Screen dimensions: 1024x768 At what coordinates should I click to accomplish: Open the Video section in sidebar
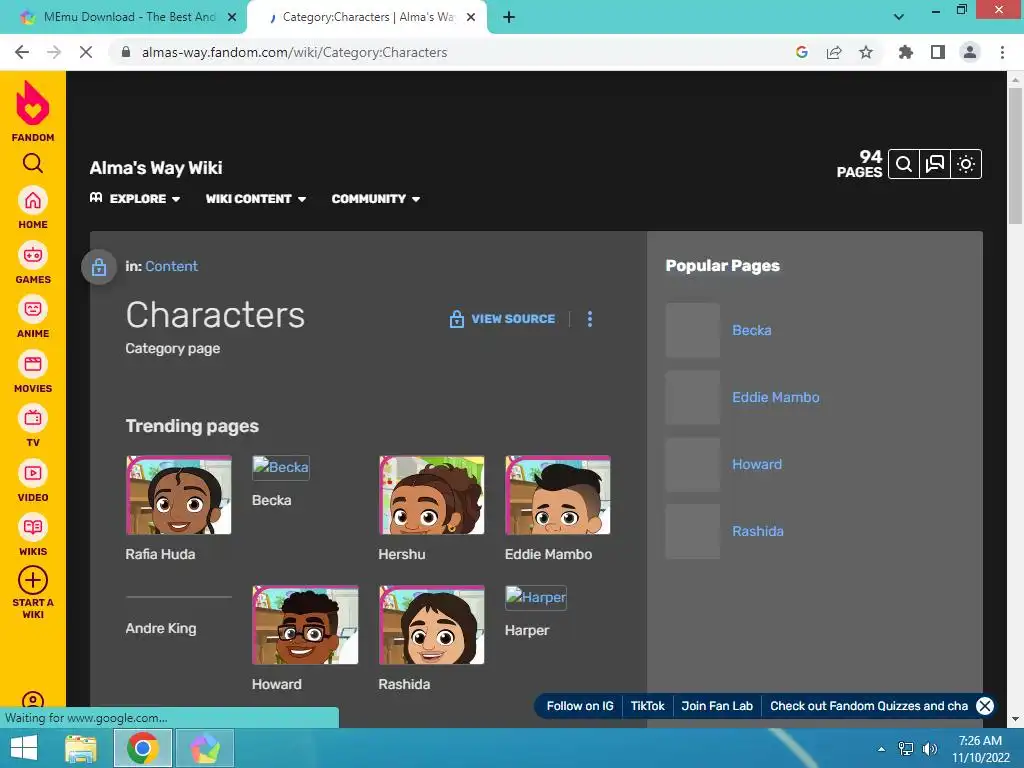[x=33, y=481]
